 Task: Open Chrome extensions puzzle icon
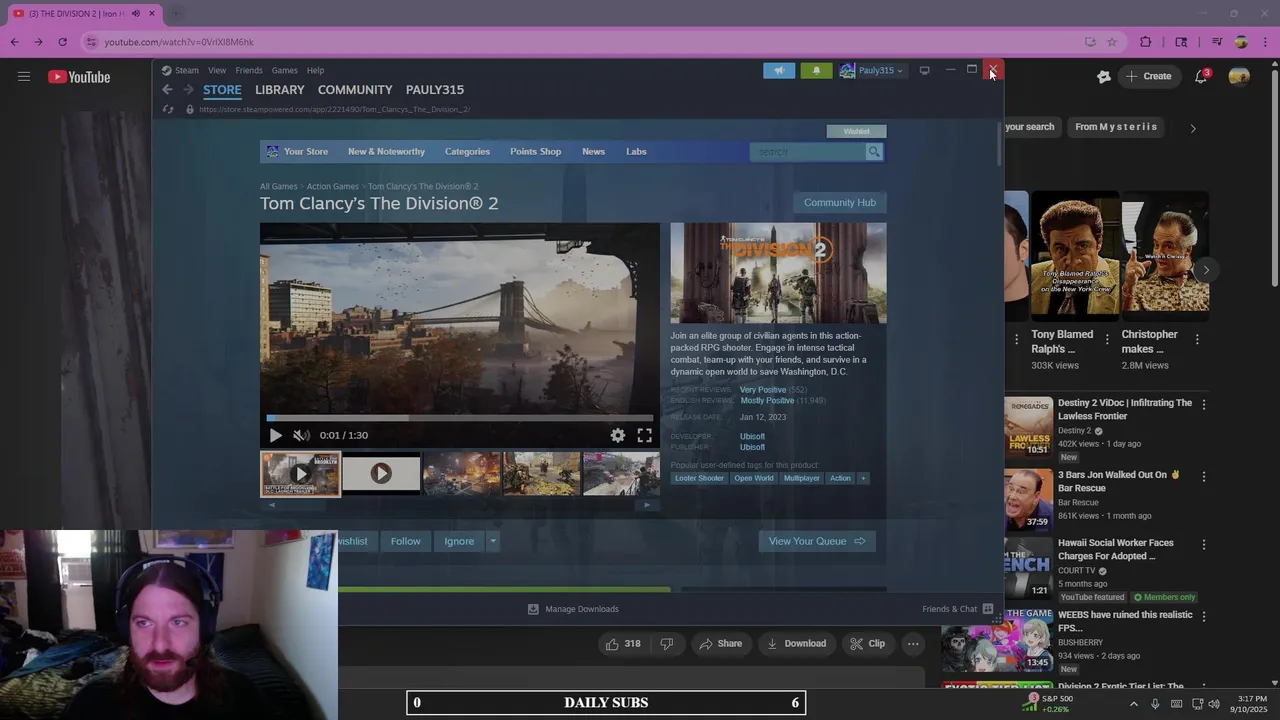coord(1146,42)
